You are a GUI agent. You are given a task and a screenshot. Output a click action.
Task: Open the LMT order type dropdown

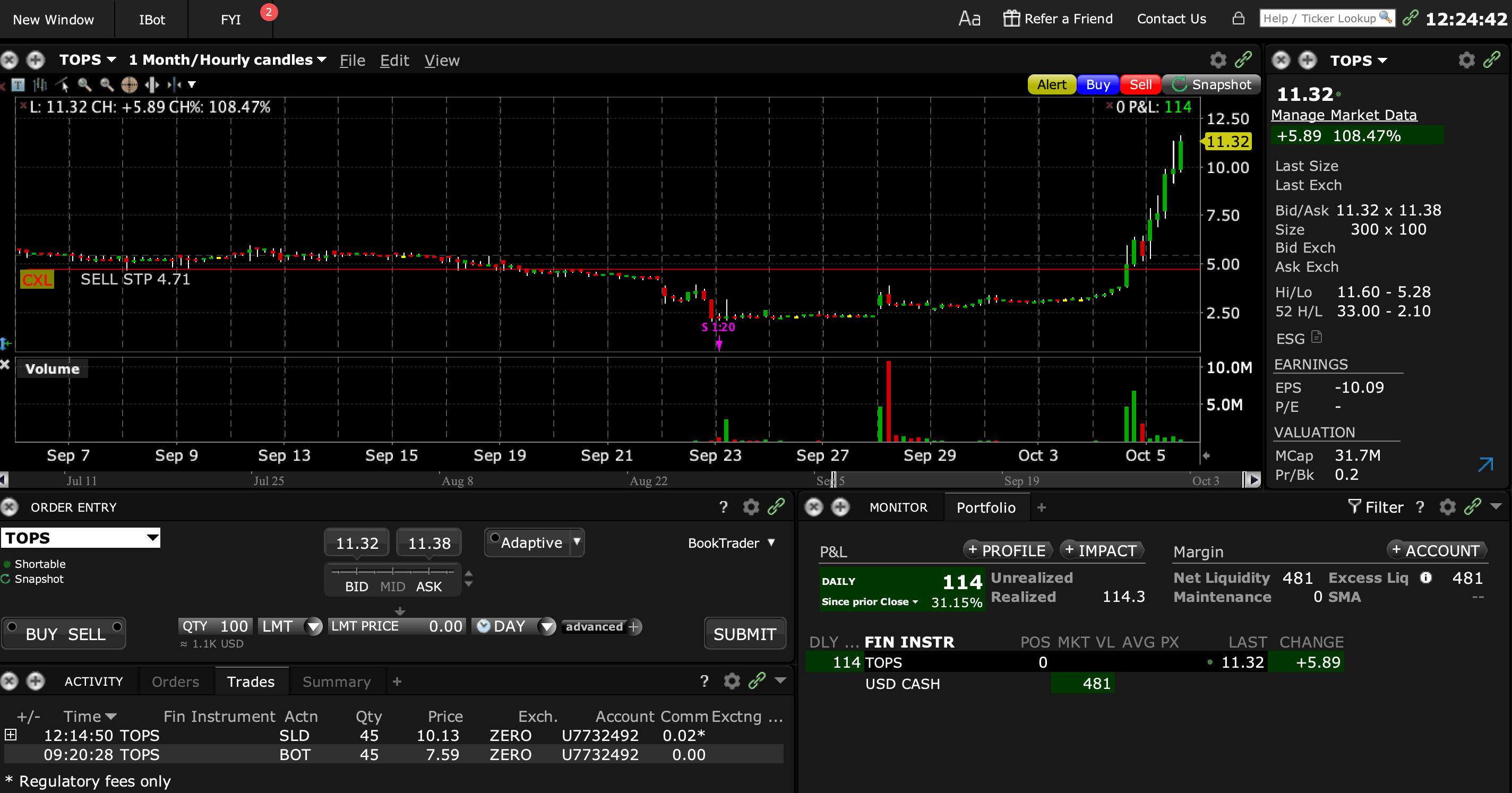[x=313, y=626]
